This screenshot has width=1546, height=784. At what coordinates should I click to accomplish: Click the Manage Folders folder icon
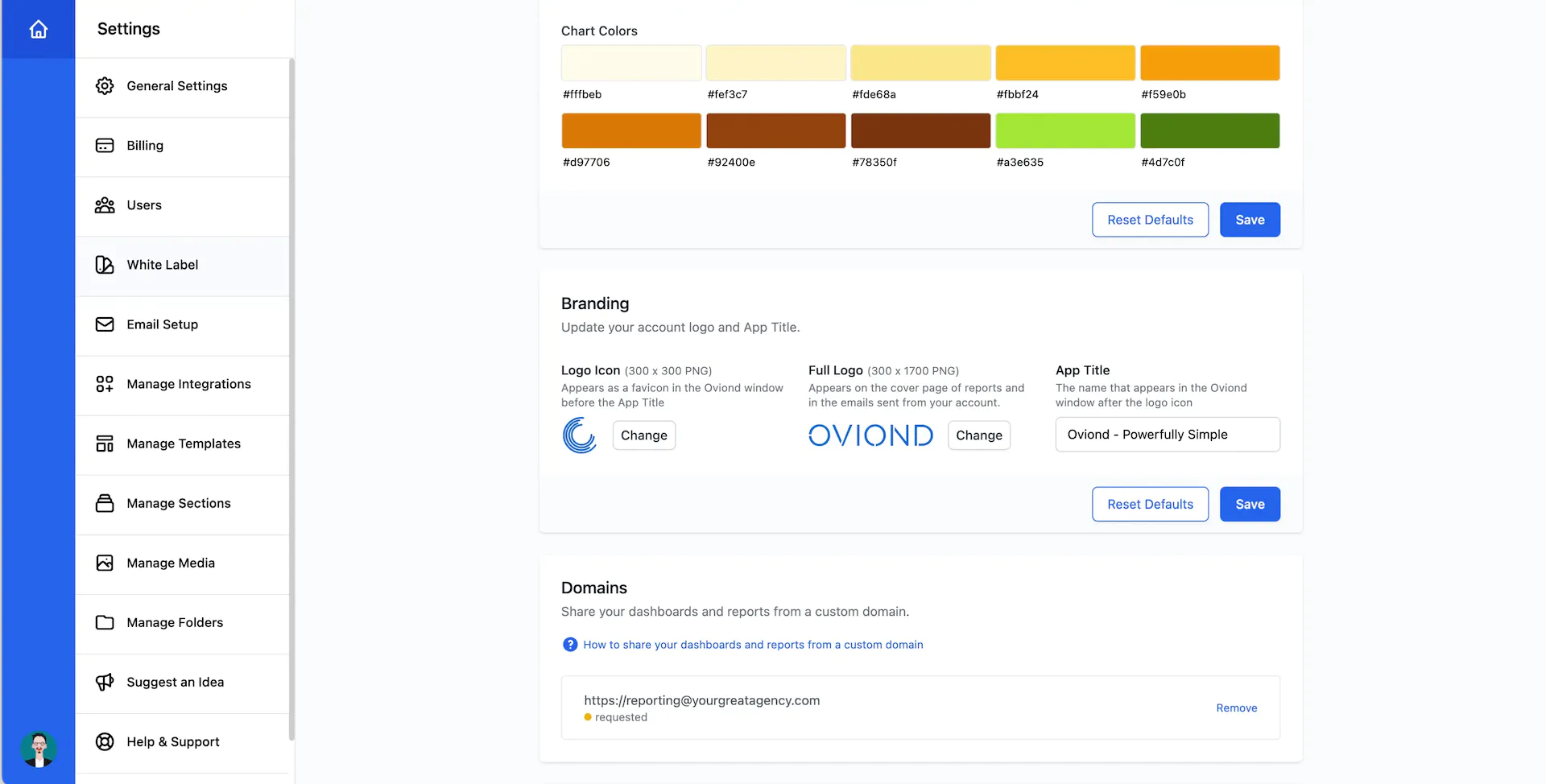pos(105,622)
